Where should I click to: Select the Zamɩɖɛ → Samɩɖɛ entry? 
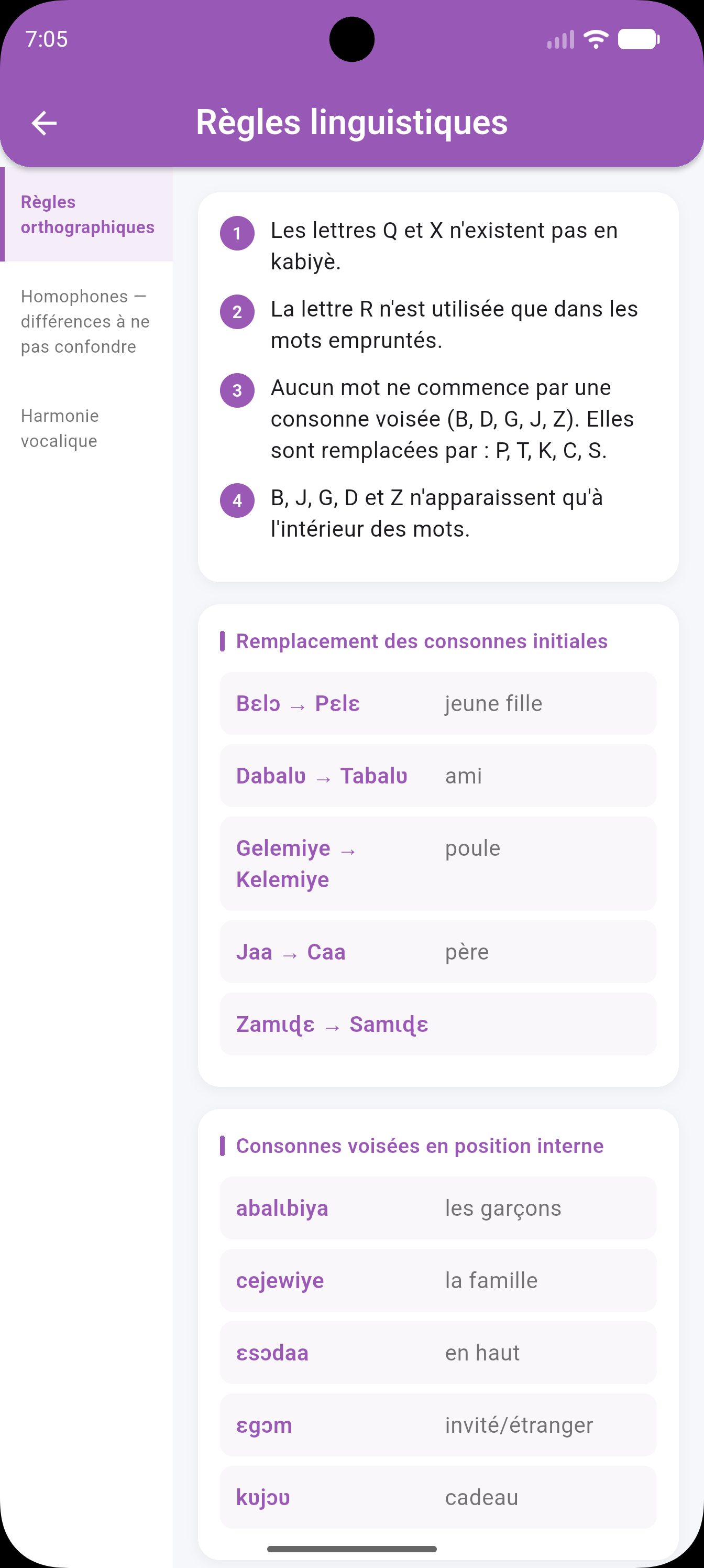tap(438, 1024)
